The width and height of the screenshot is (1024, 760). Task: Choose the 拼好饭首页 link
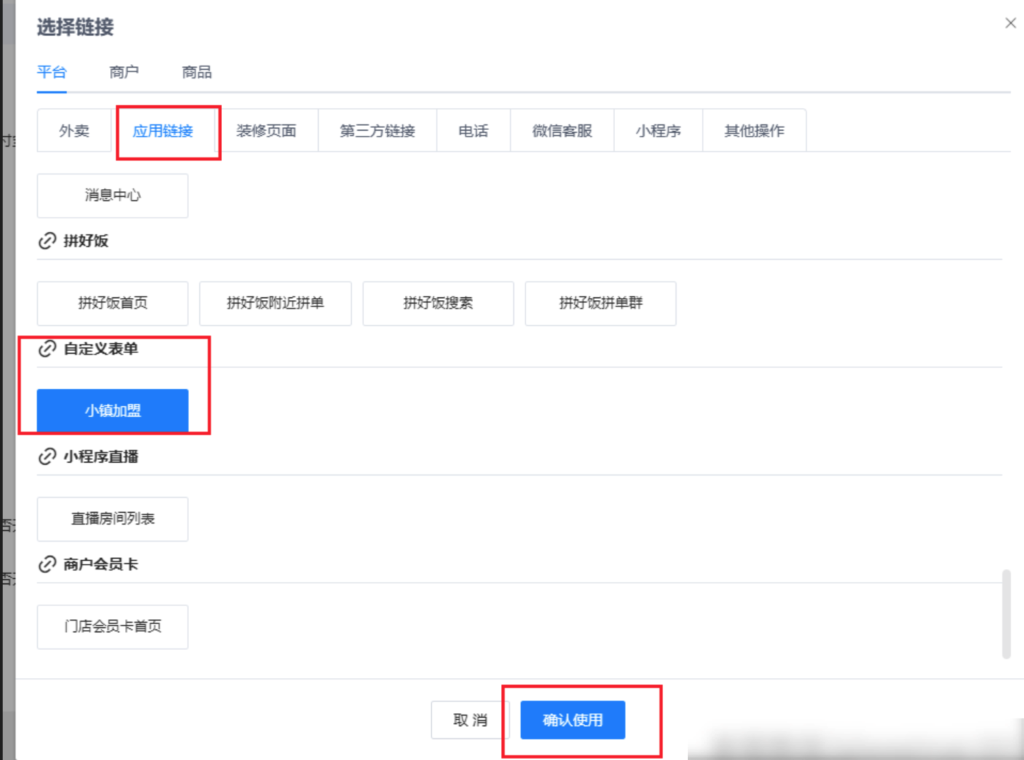tap(112, 303)
